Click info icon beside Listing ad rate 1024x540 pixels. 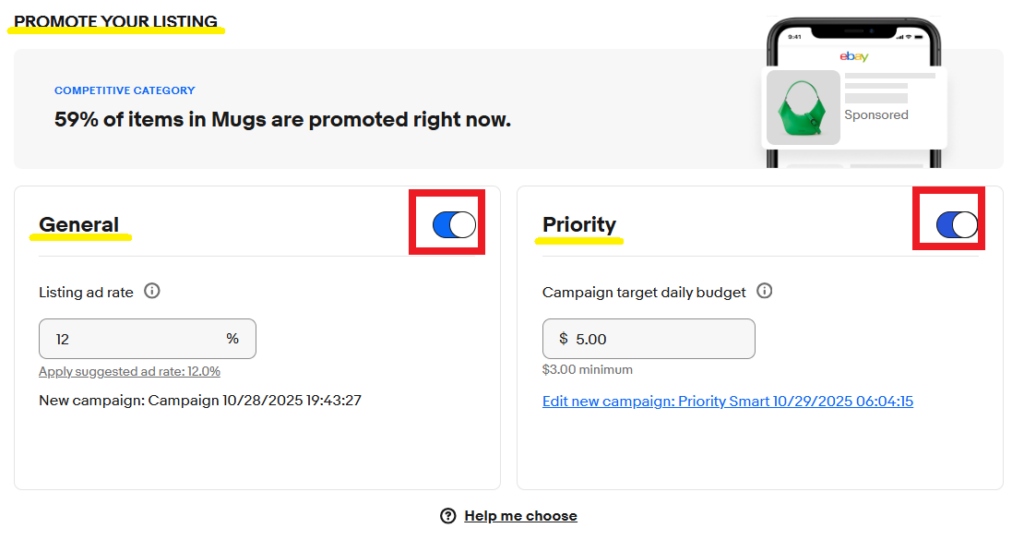[152, 292]
